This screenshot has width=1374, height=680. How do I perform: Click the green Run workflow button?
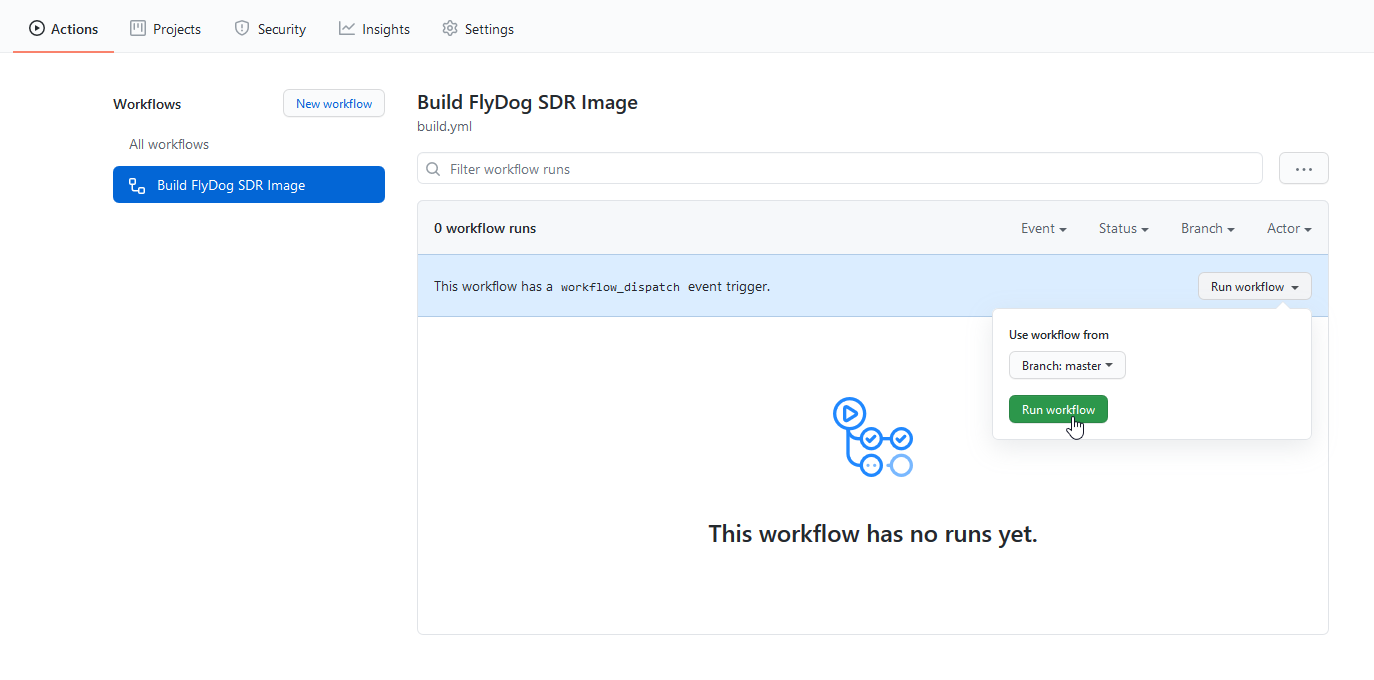click(x=1058, y=410)
